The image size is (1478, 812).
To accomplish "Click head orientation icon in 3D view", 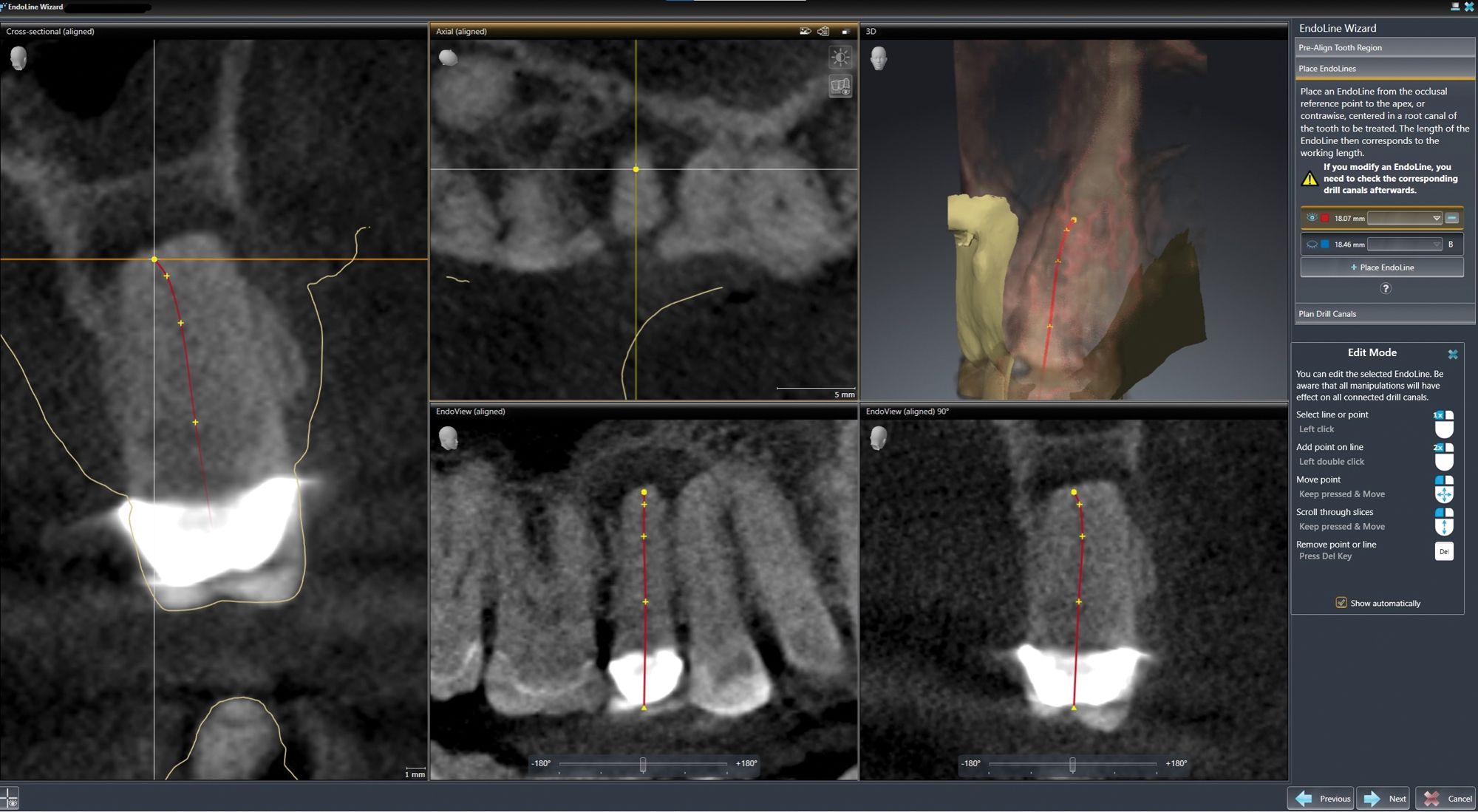I will pyautogui.click(x=879, y=58).
